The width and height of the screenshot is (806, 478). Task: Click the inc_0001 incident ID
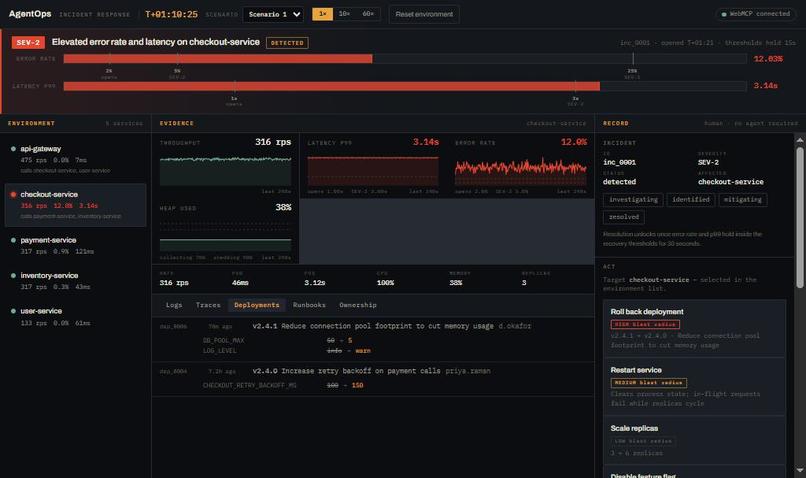tap(619, 162)
